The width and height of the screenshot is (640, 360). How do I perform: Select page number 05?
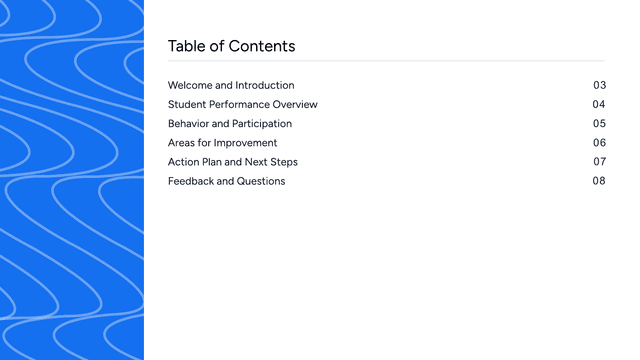(x=599, y=124)
